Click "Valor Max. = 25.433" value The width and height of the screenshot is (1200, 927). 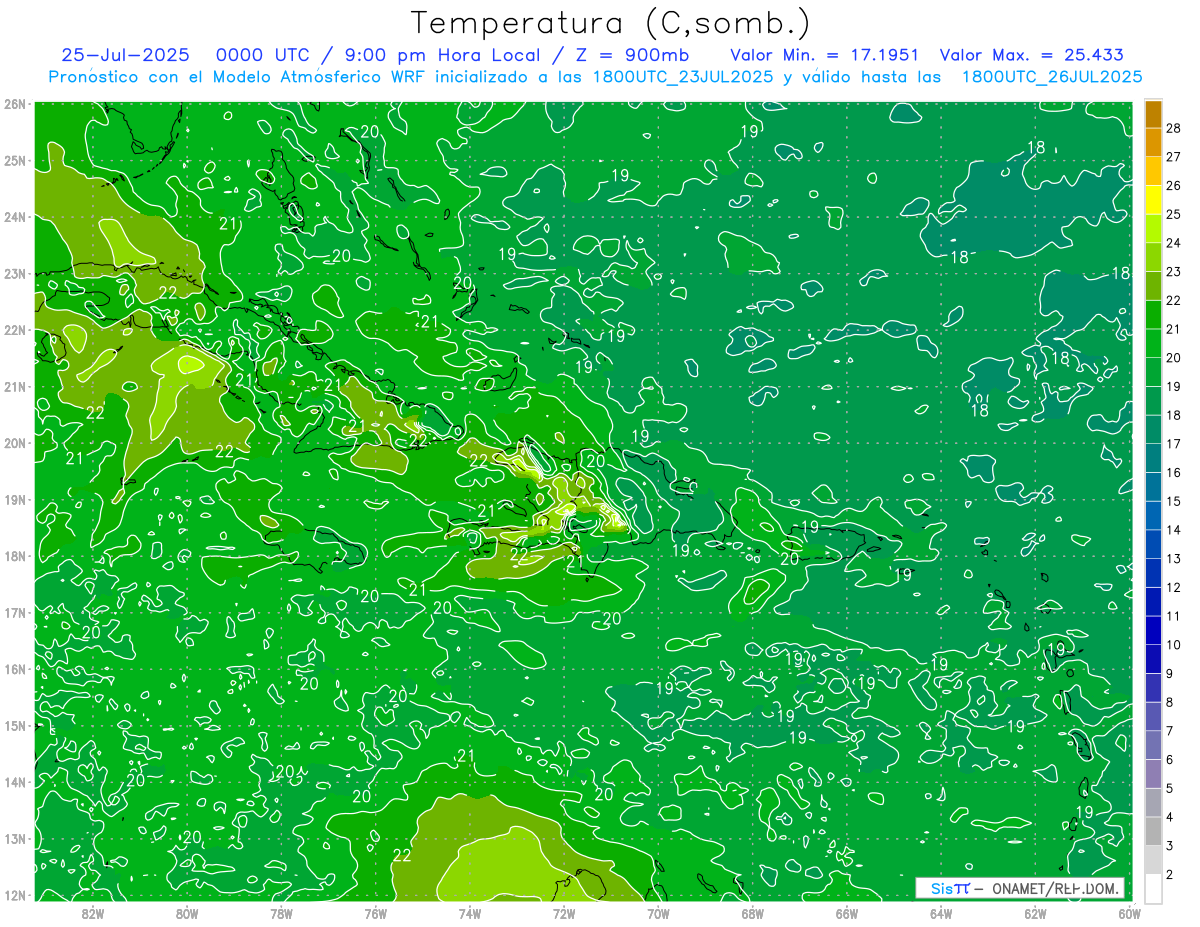pyautogui.click(x=1031, y=55)
